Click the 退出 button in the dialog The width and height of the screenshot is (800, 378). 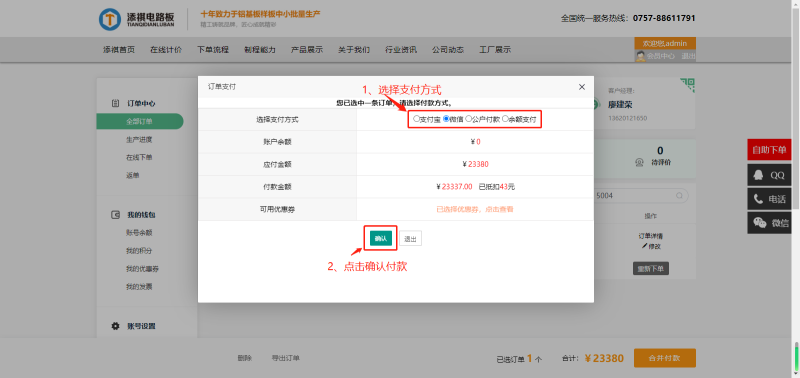click(x=410, y=238)
